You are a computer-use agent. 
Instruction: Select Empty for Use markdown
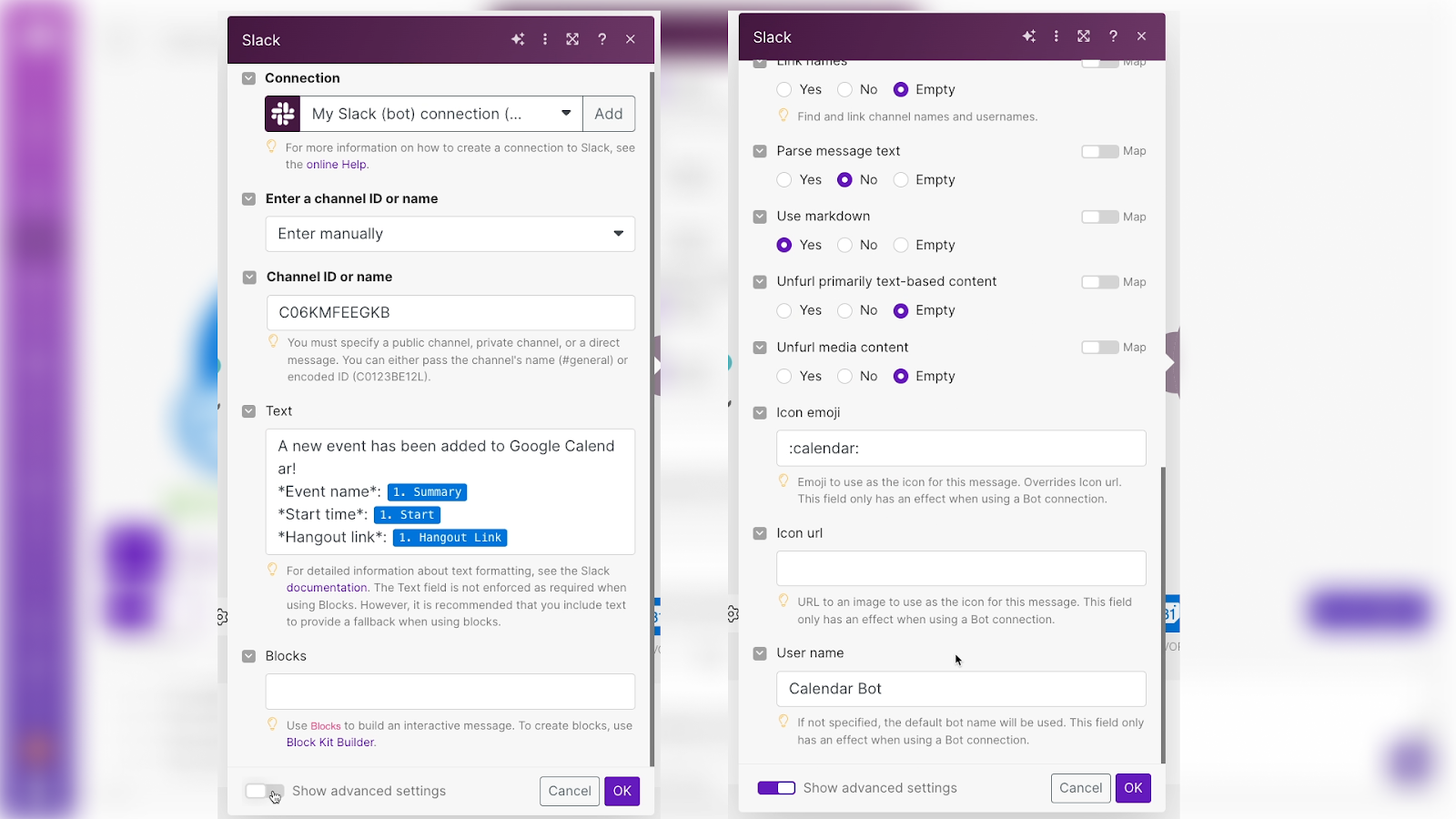pyautogui.click(x=901, y=245)
